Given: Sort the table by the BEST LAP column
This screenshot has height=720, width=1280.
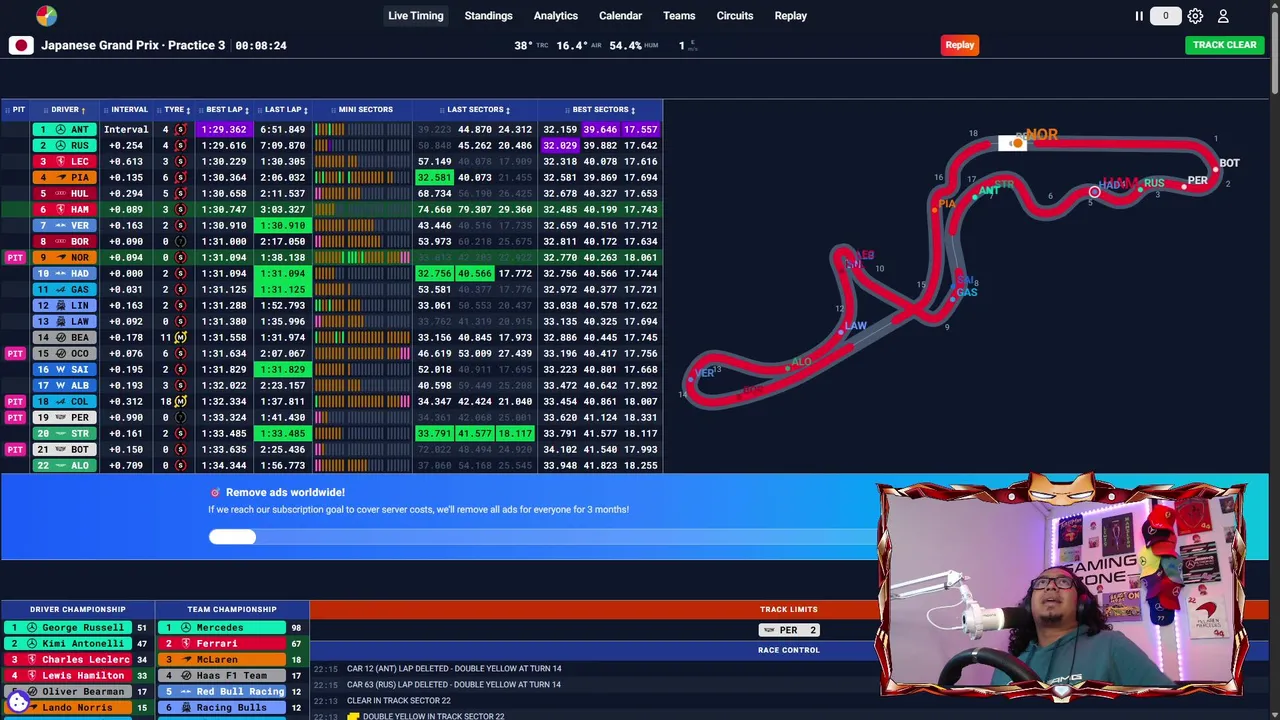Looking at the screenshot, I should click(x=226, y=109).
